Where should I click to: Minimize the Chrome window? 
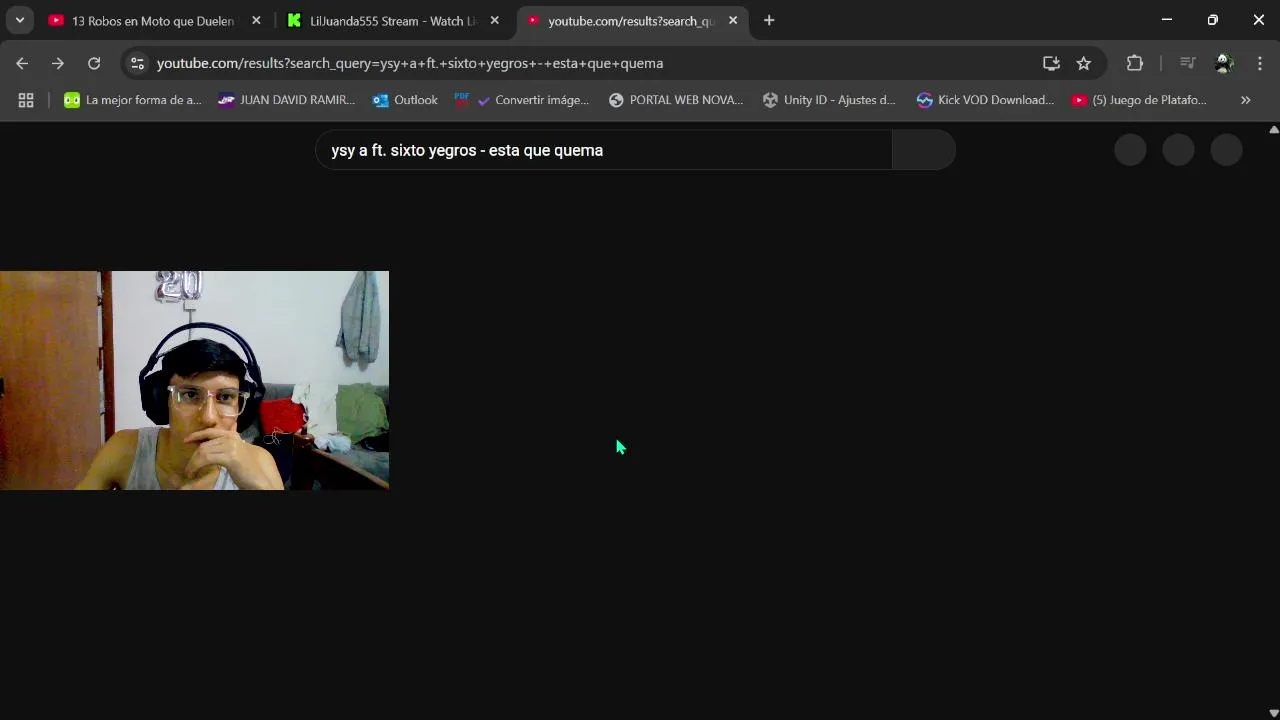coord(1166,20)
